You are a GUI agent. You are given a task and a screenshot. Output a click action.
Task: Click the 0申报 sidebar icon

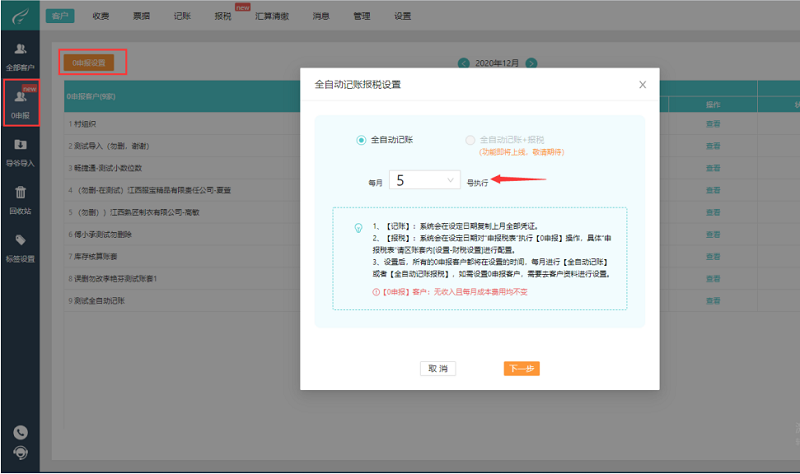(20, 103)
